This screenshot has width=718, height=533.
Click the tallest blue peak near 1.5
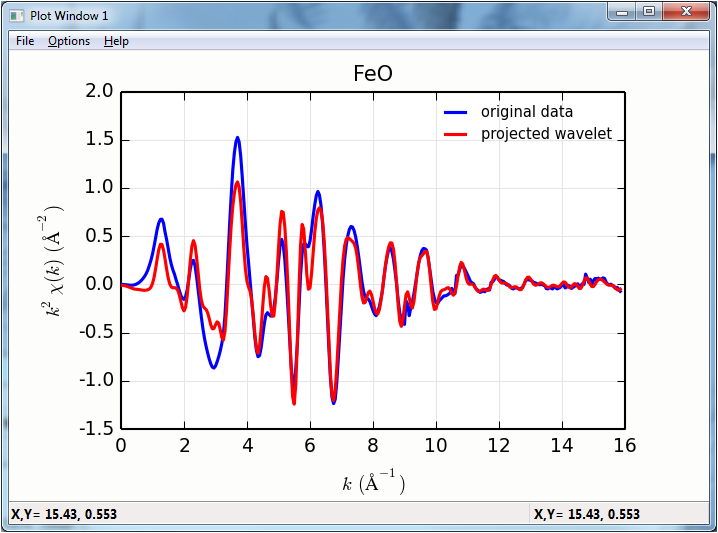(237, 138)
